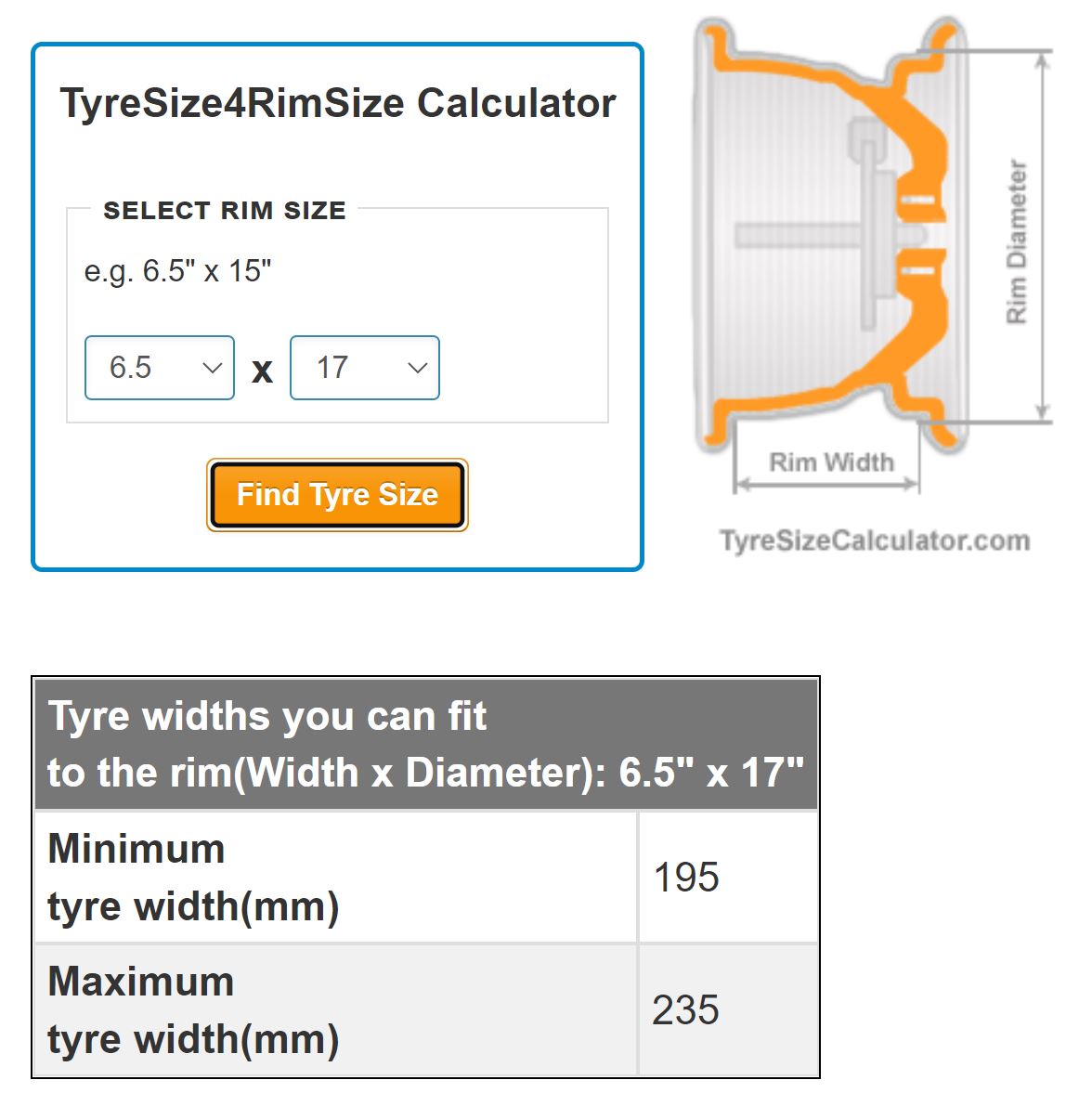Click the rim diameter dimension arrow line
This screenshot has width=1092, height=1106.
(1043, 236)
